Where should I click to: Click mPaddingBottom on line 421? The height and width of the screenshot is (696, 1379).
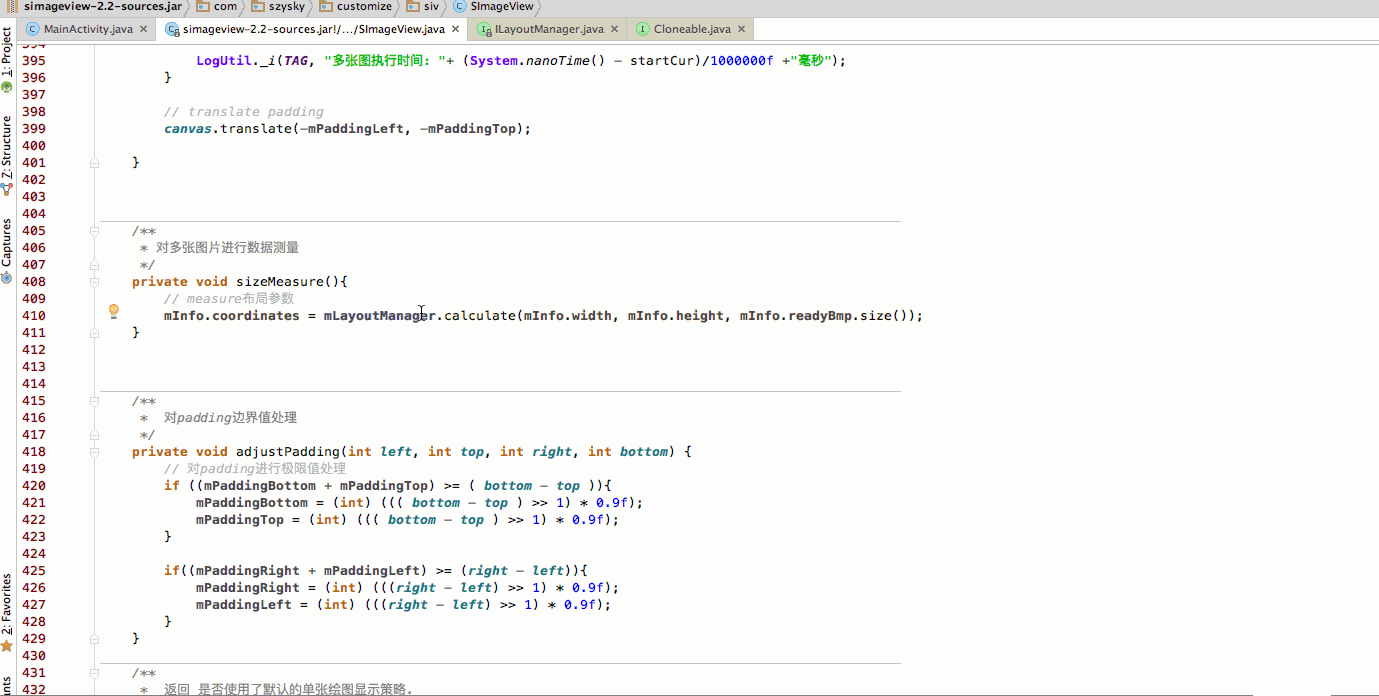coord(252,503)
